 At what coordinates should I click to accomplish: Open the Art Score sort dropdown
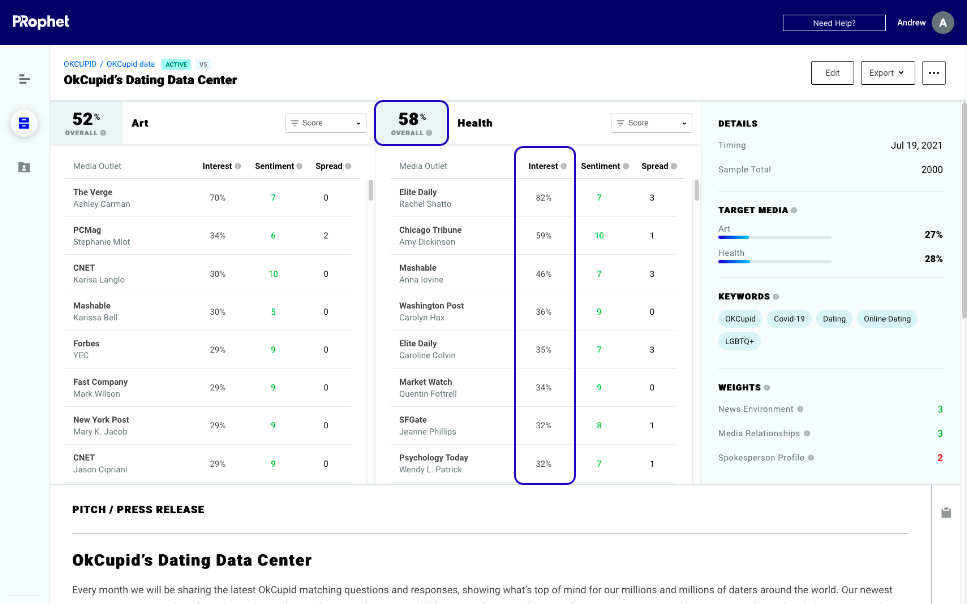(x=326, y=123)
